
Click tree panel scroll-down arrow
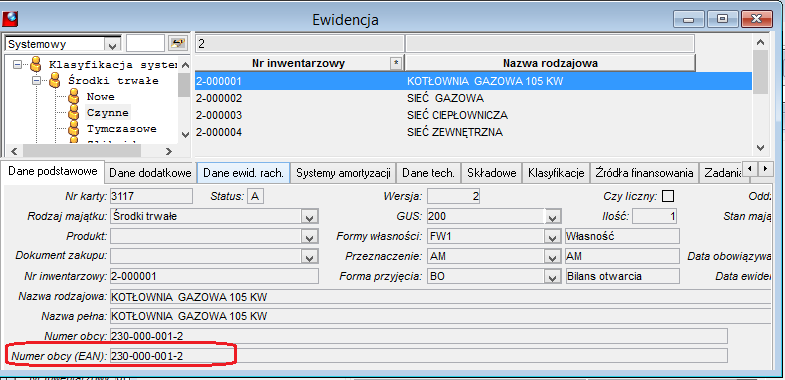[x=184, y=134]
